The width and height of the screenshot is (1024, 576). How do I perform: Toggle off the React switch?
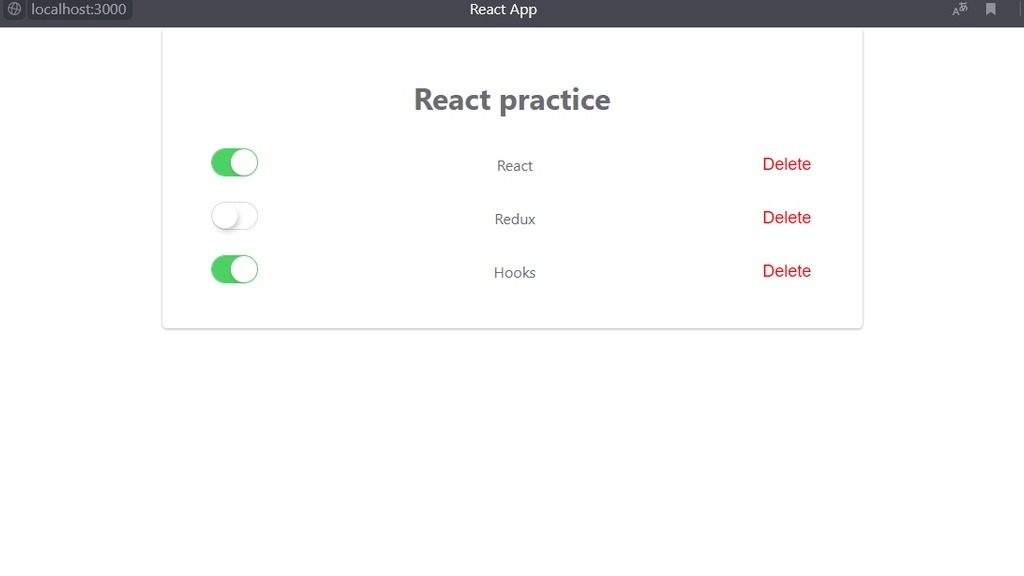tap(234, 162)
